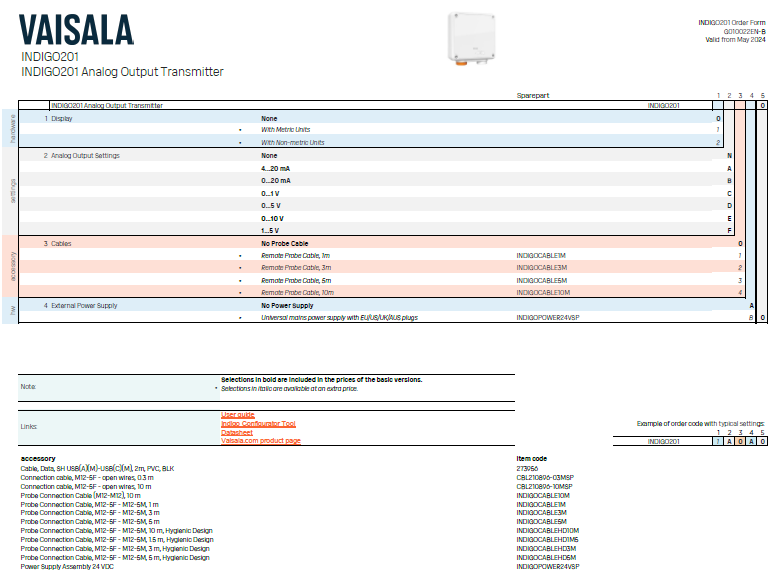Click spare part code INDIGOCABLE3M in Cables section
Screen dimensions: 774x575
pyautogui.click(x=542, y=268)
